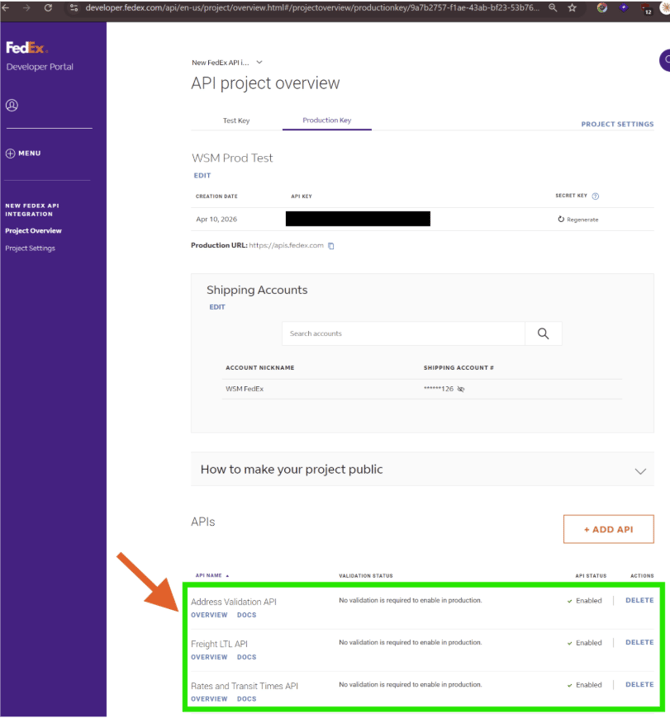Click the Production URL apis.fedex.com text

[286, 245]
